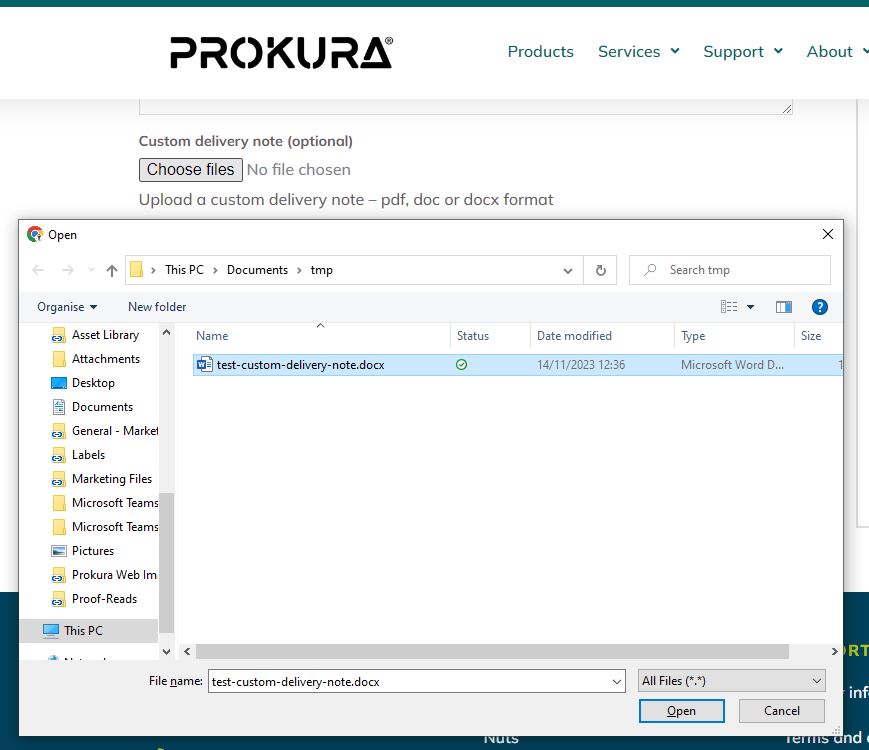Click the Cancel button

pos(781,711)
